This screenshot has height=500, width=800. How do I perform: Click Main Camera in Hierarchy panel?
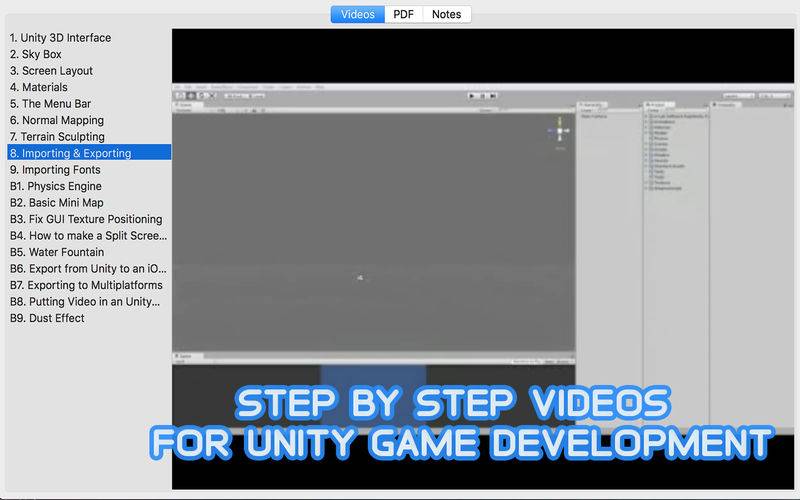tap(594, 116)
